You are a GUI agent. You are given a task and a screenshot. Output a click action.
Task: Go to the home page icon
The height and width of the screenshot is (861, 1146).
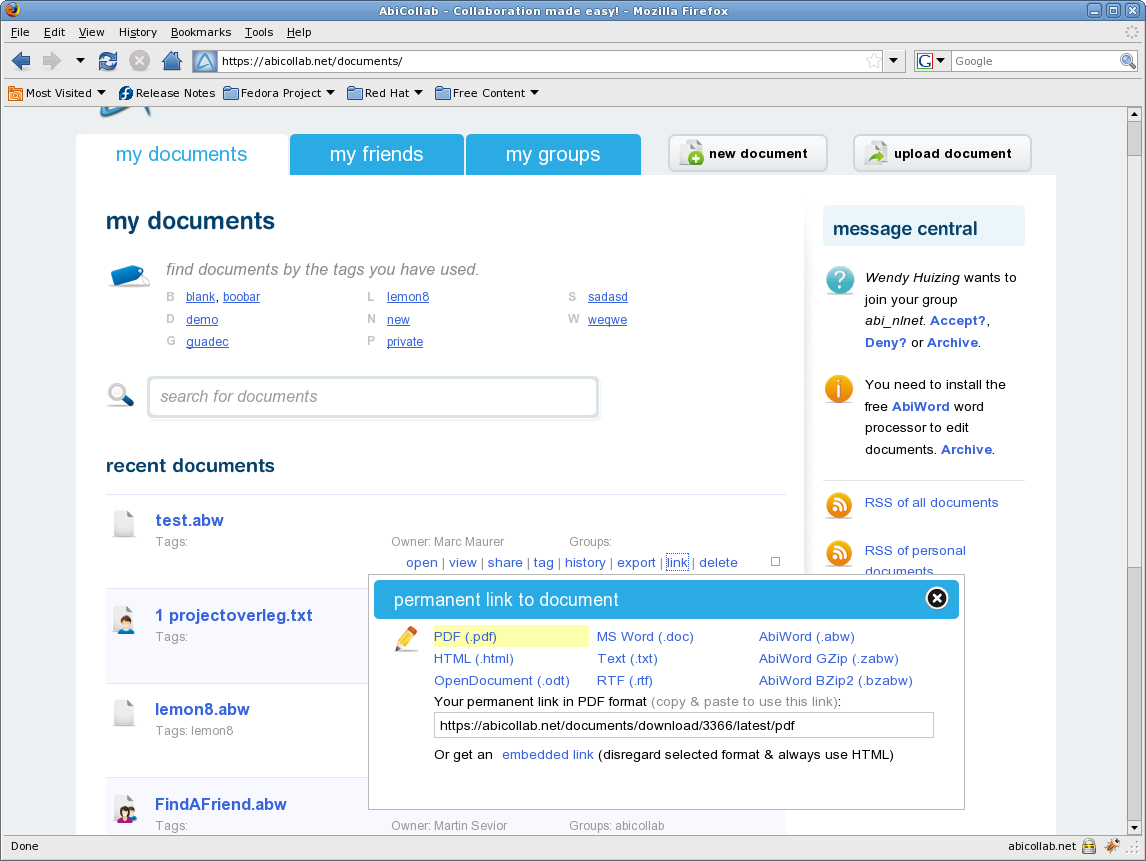tap(172, 61)
